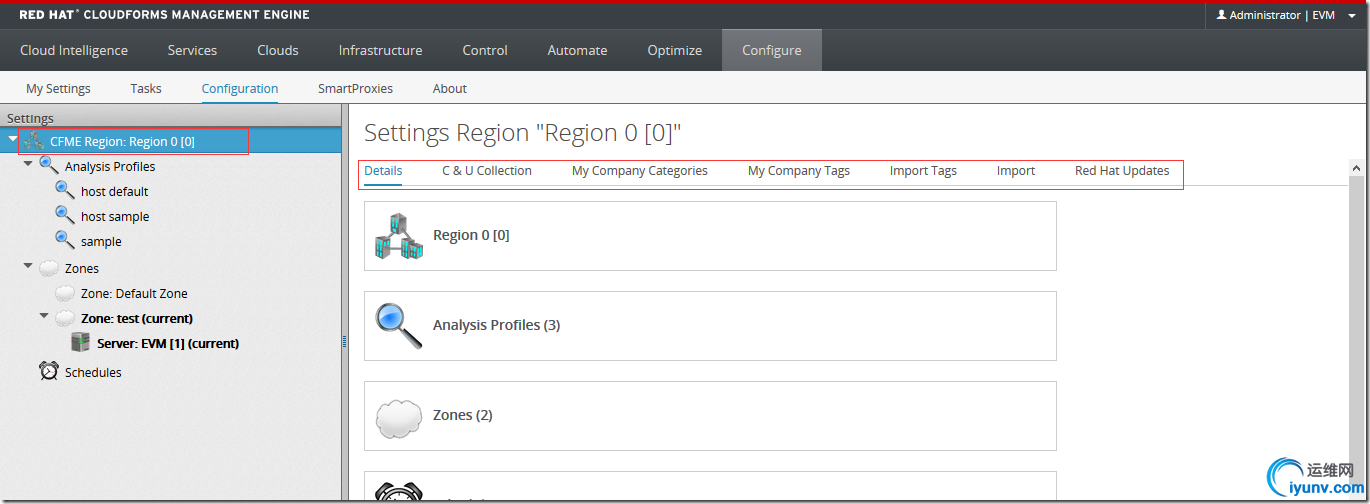Image resolution: width=1370 pixels, height=504 pixels.
Task: Collapse the Analysis Profiles tree node
Action: pyautogui.click(x=28, y=165)
